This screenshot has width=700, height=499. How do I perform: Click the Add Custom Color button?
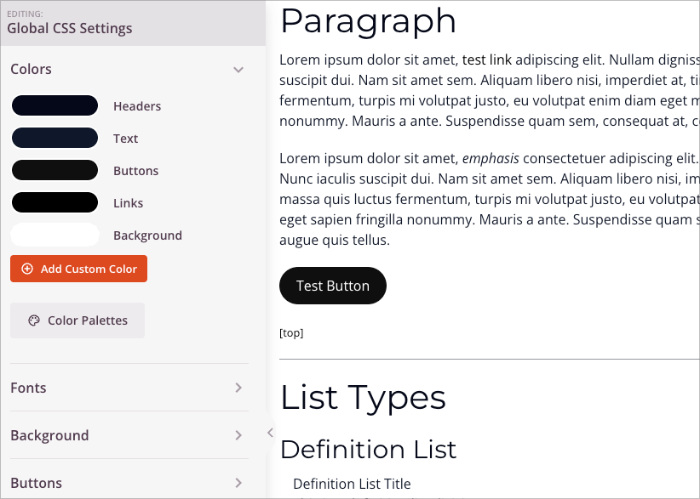tap(79, 269)
